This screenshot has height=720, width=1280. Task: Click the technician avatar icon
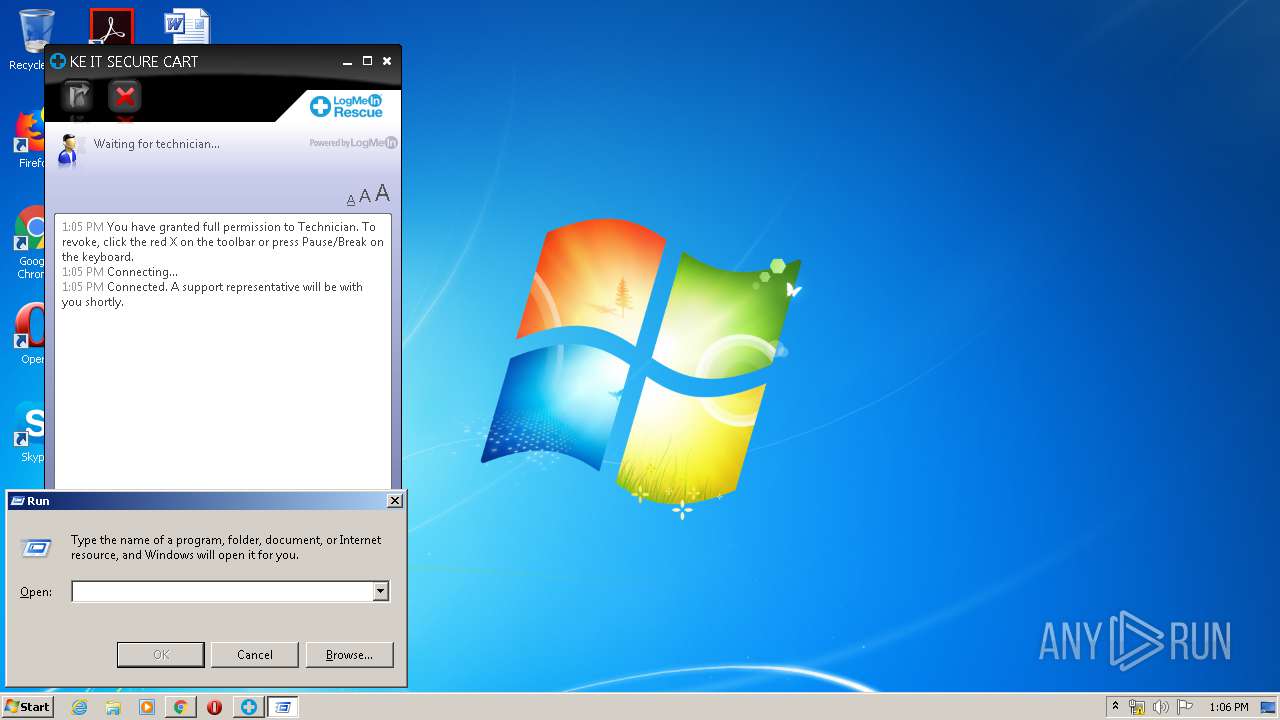pyautogui.click(x=69, y=150)
